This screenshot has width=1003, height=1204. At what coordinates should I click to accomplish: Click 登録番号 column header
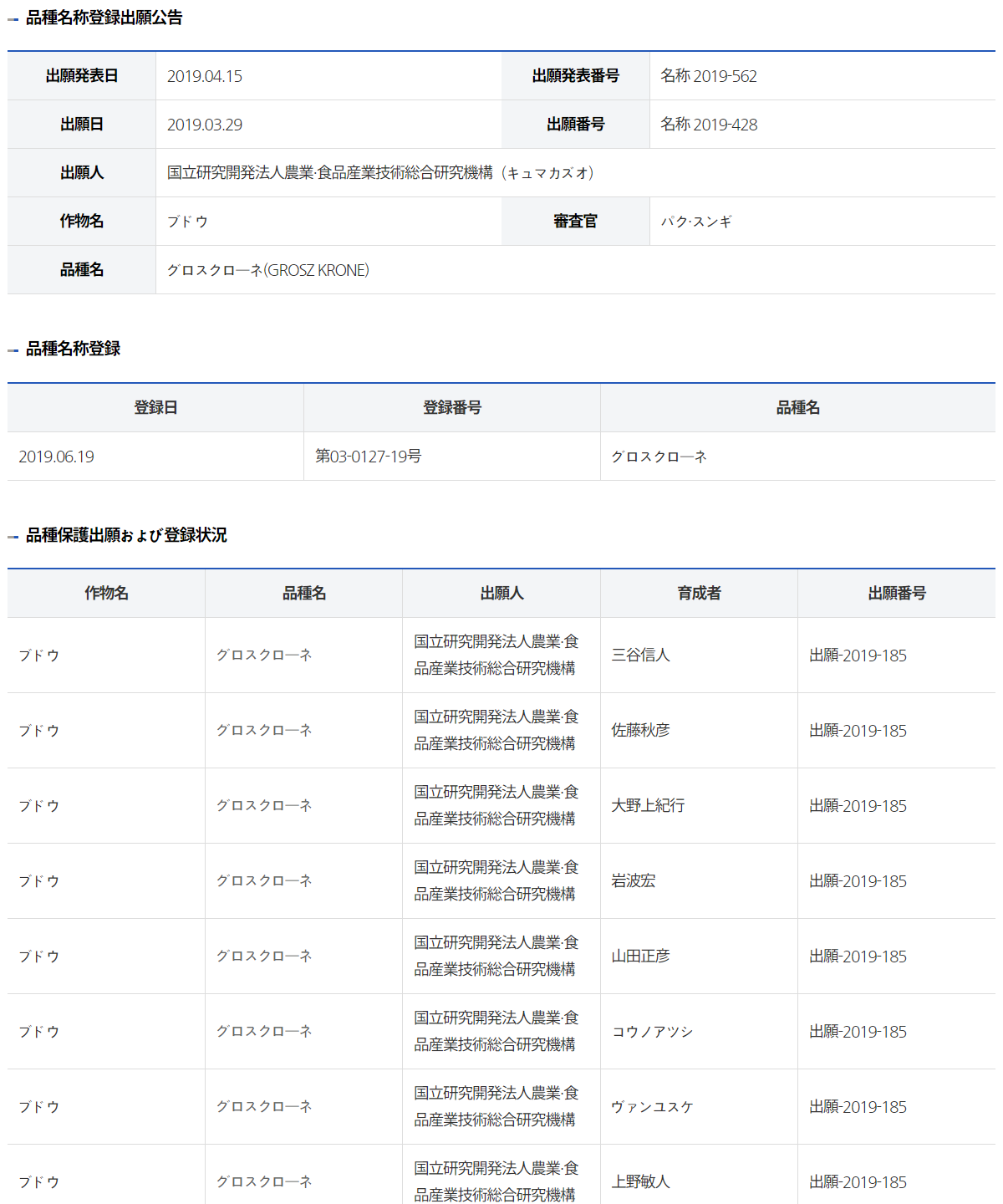tap(452, 408)
